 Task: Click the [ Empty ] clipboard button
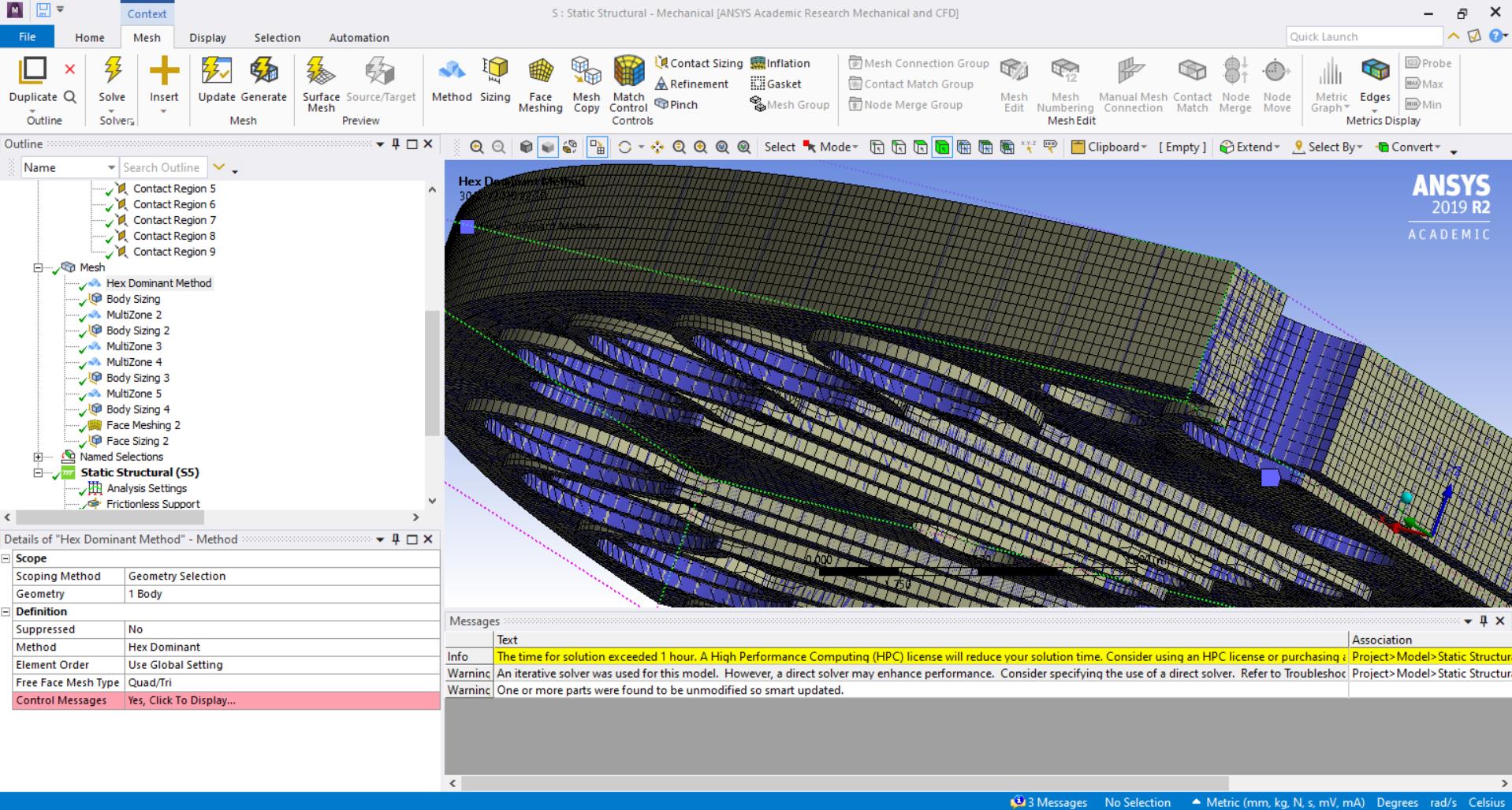point(1182,147)
